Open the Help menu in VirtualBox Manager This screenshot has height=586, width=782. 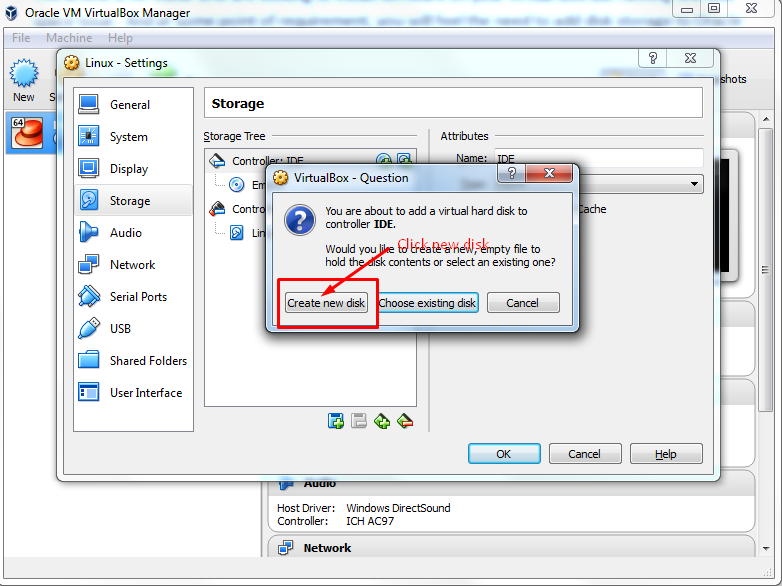(120, 38)
